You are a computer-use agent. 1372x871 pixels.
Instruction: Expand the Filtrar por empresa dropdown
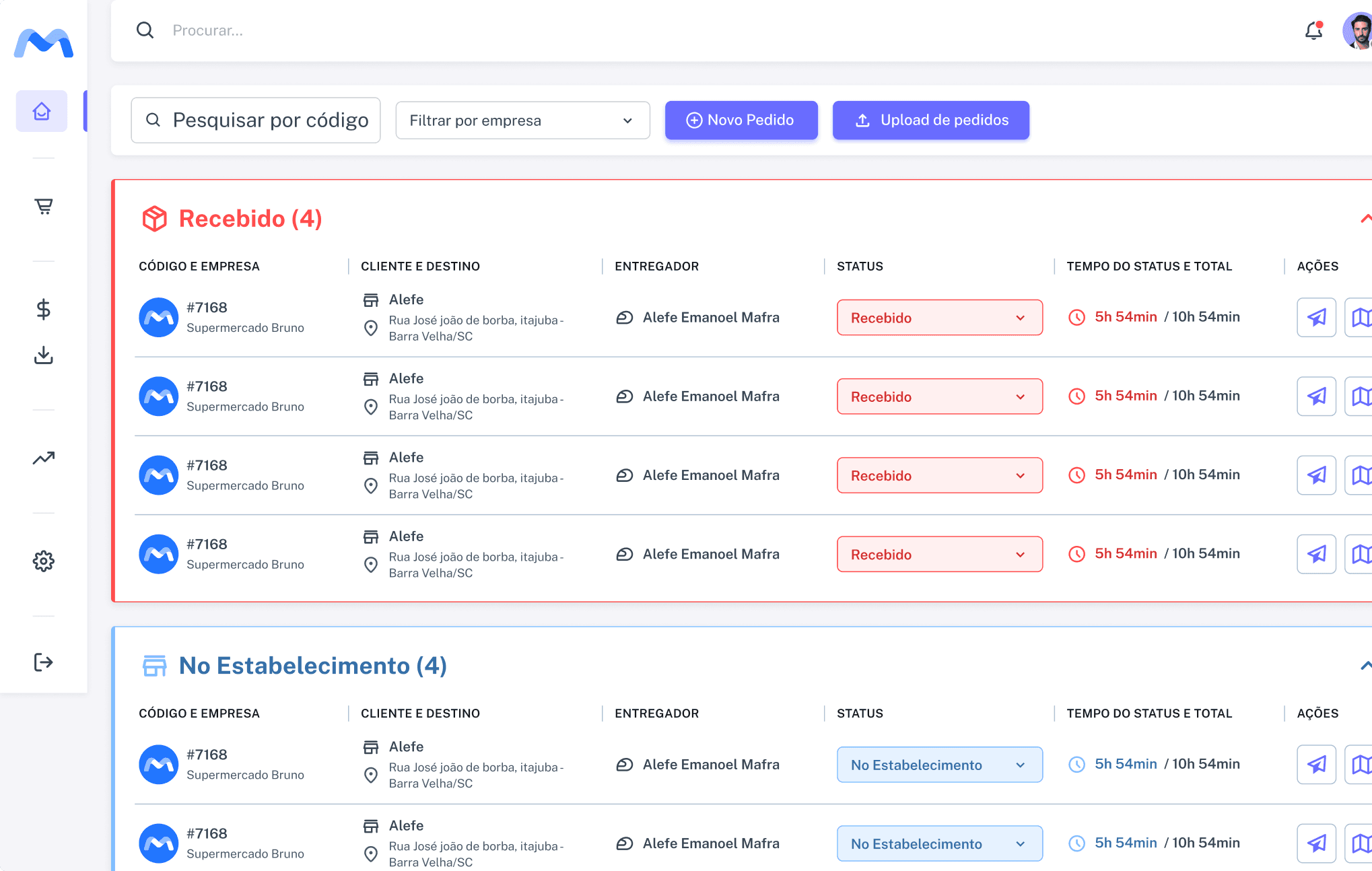pos(522,120)
